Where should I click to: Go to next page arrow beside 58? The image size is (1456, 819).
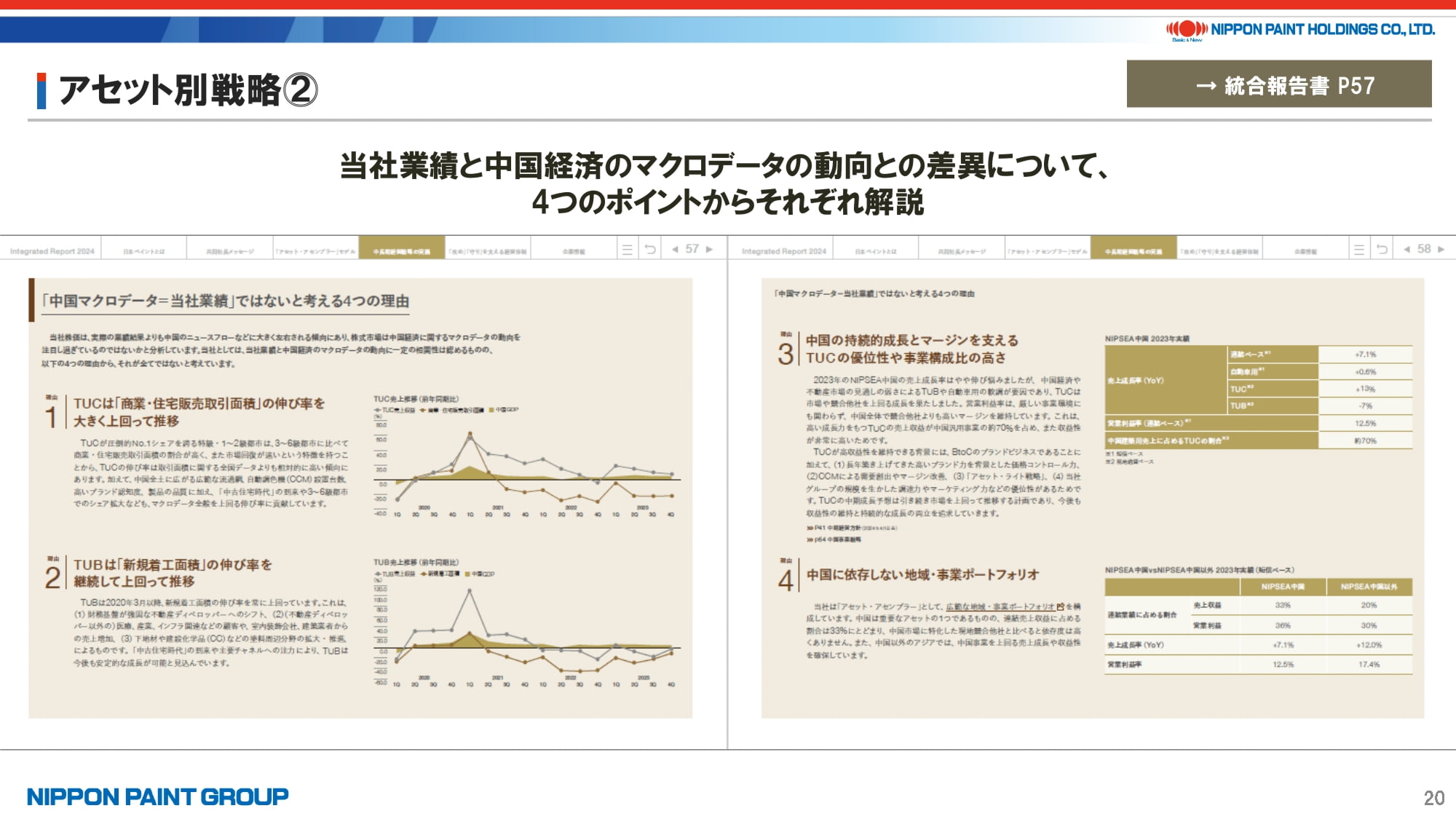[1441, 249]
